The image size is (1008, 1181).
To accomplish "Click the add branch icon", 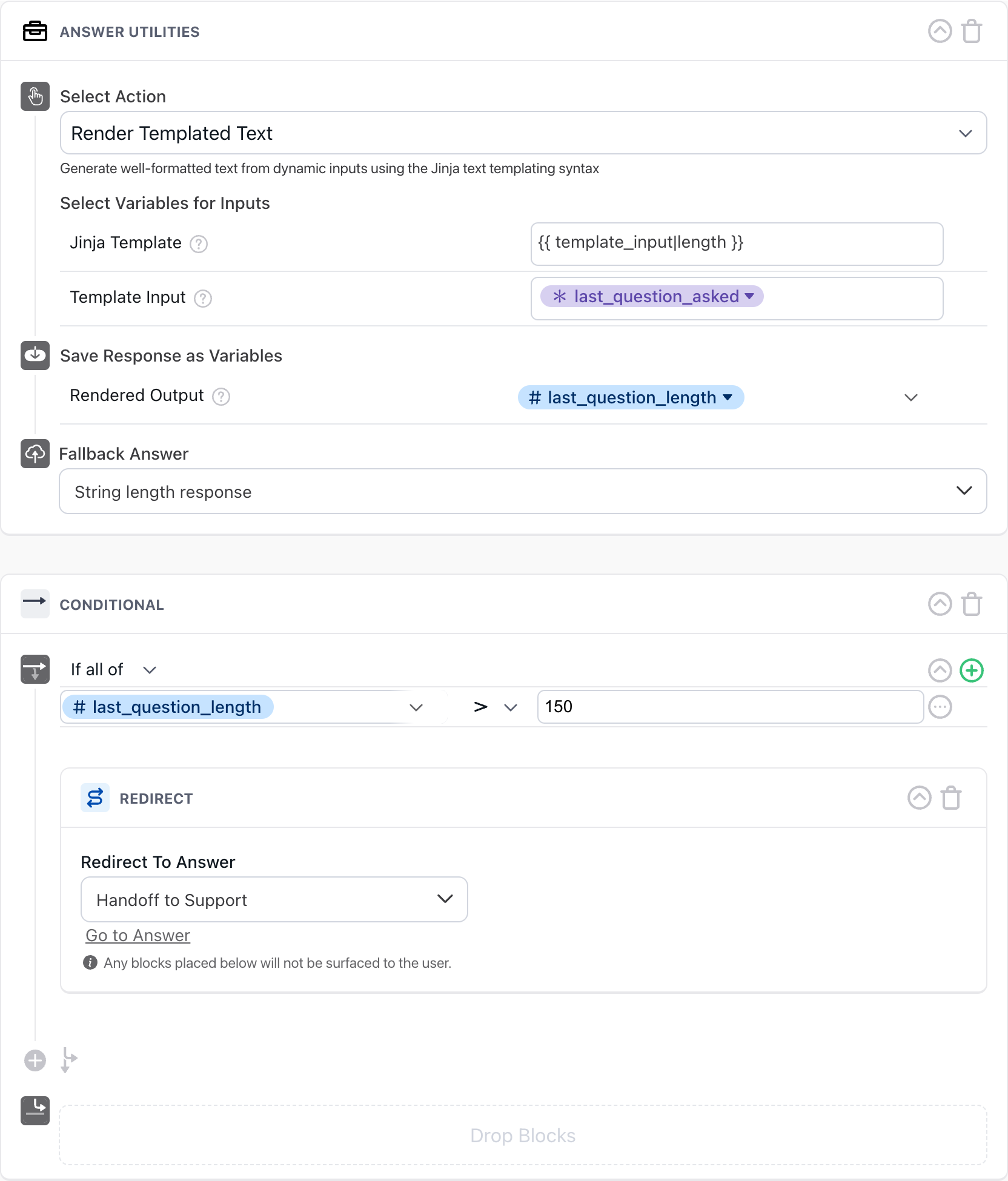I will (x=68, y=1060).
